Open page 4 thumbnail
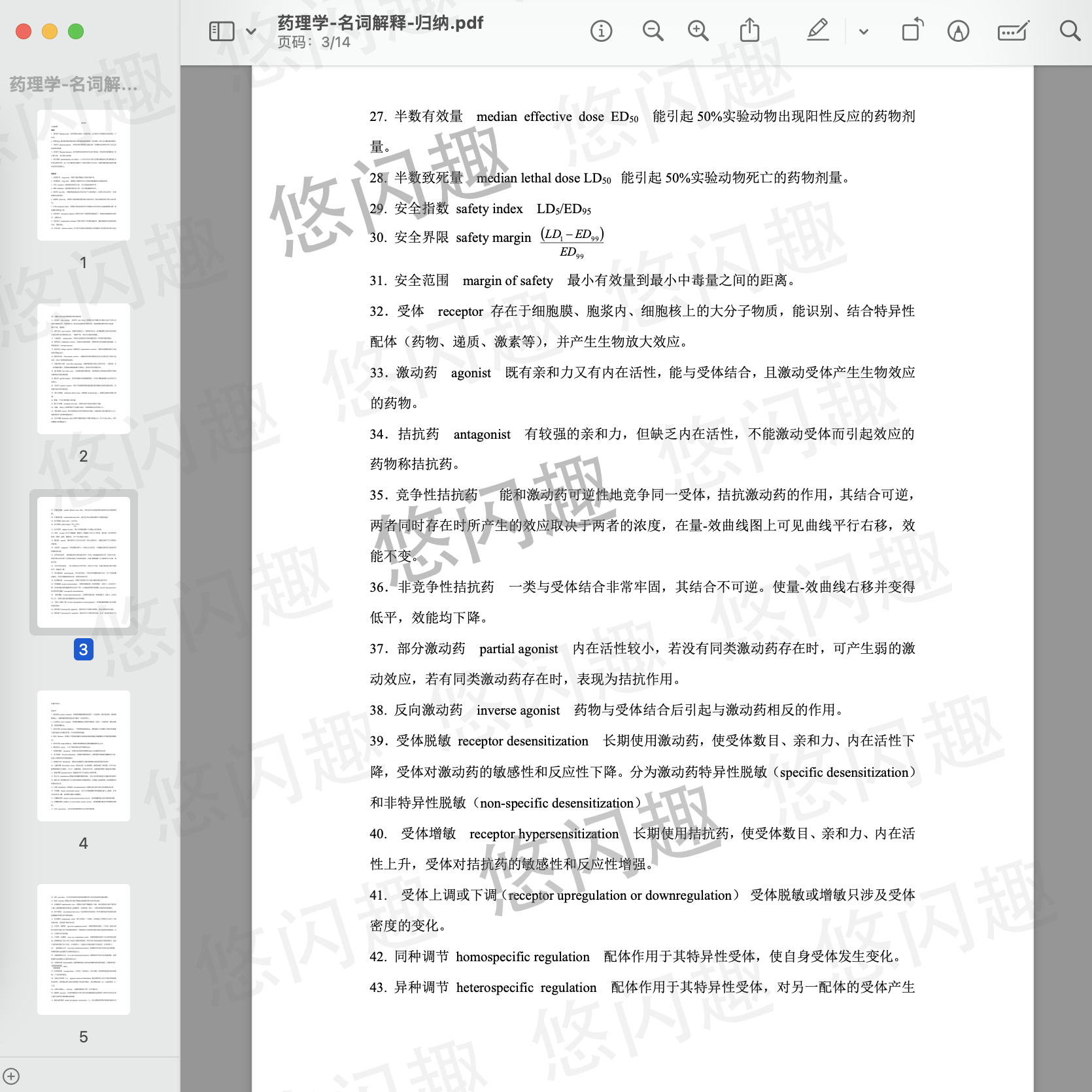1092x1092 pixels. [84, 756]
